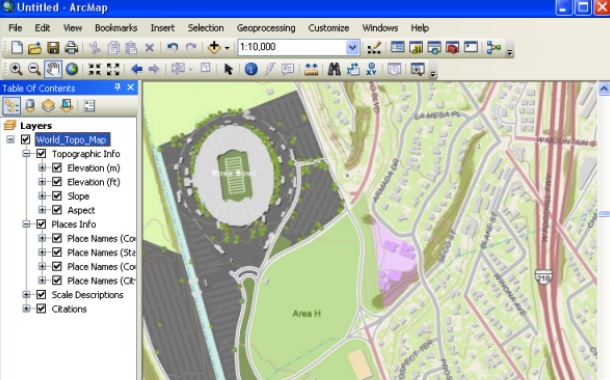Click the 1:10,000 scale input field
The height and width of the screenshot is (380, 610).
[292, 47]
